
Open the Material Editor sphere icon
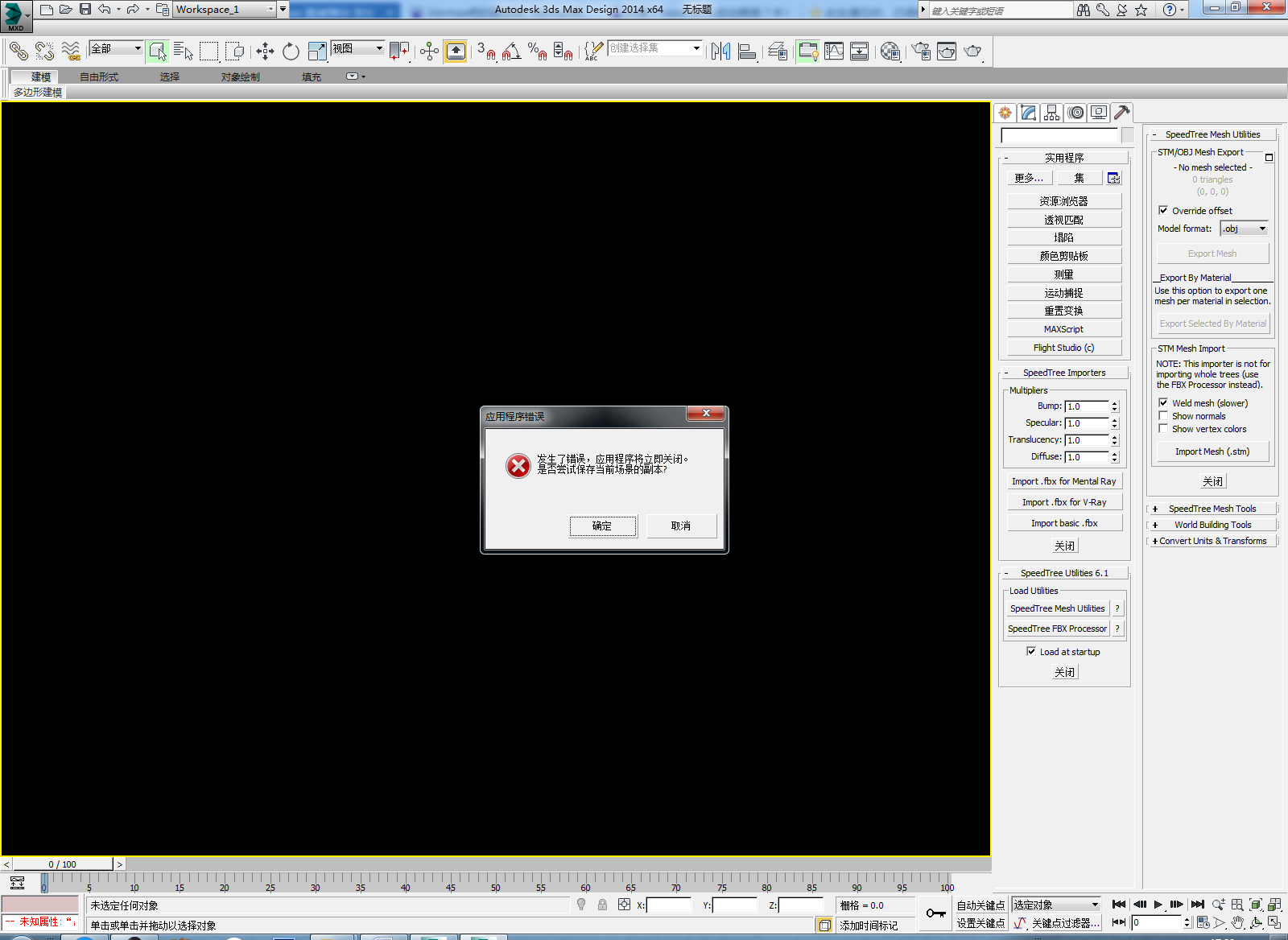(890, 52)
